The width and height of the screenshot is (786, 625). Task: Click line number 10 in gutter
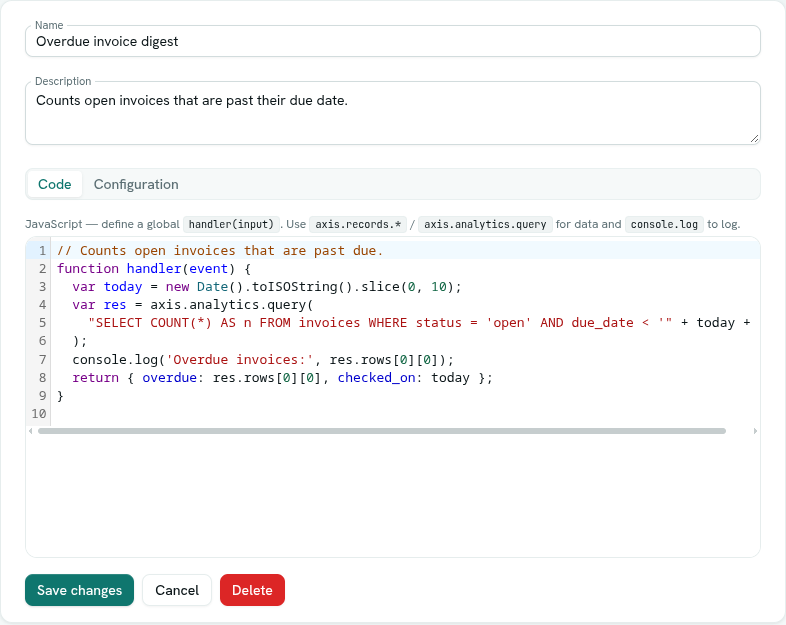(39, 413)
